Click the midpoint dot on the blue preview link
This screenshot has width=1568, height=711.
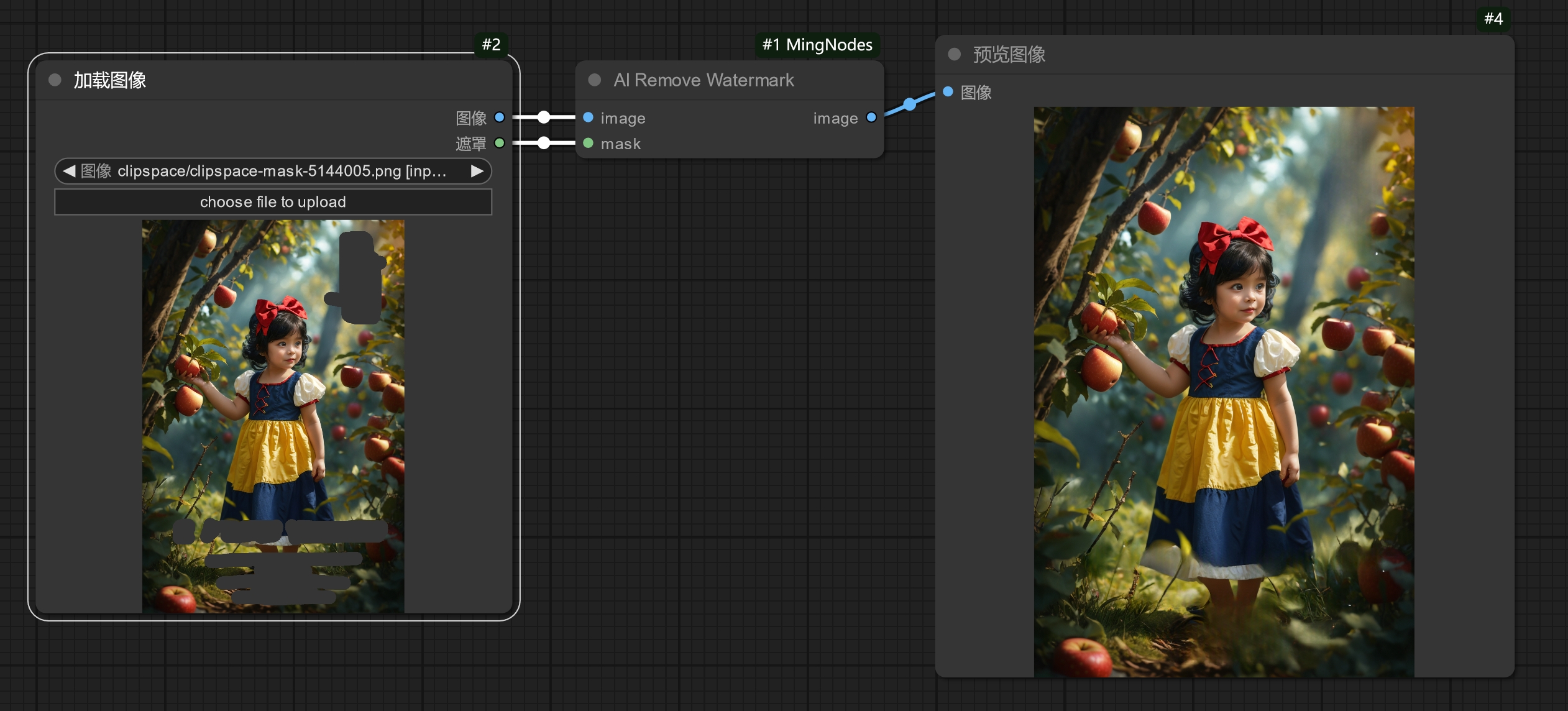tap(909, 104)
